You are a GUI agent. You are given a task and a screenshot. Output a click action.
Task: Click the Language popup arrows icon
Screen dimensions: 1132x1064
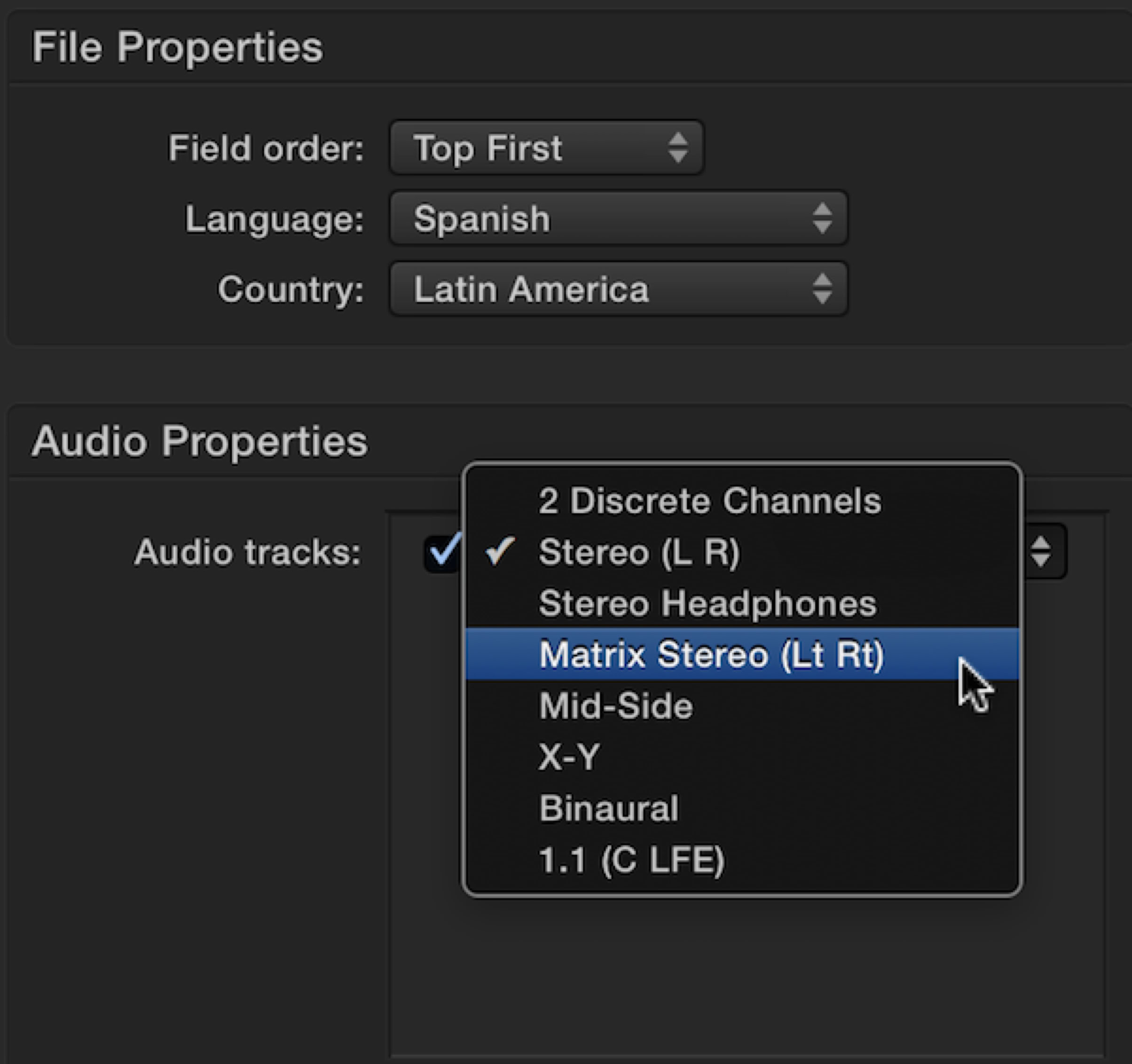pyautogui.click(x=822, y=219)
